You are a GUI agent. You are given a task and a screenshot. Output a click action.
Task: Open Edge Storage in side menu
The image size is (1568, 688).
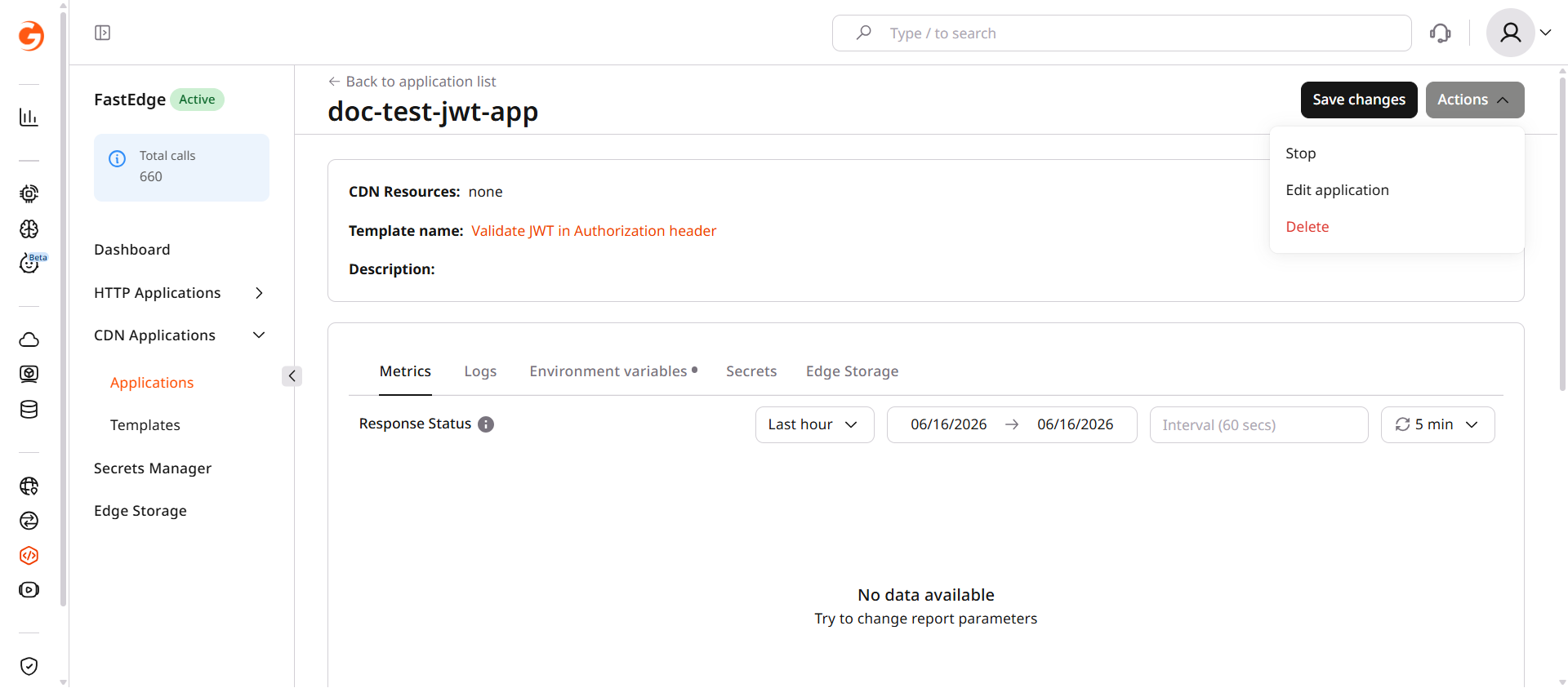(140, 511)
